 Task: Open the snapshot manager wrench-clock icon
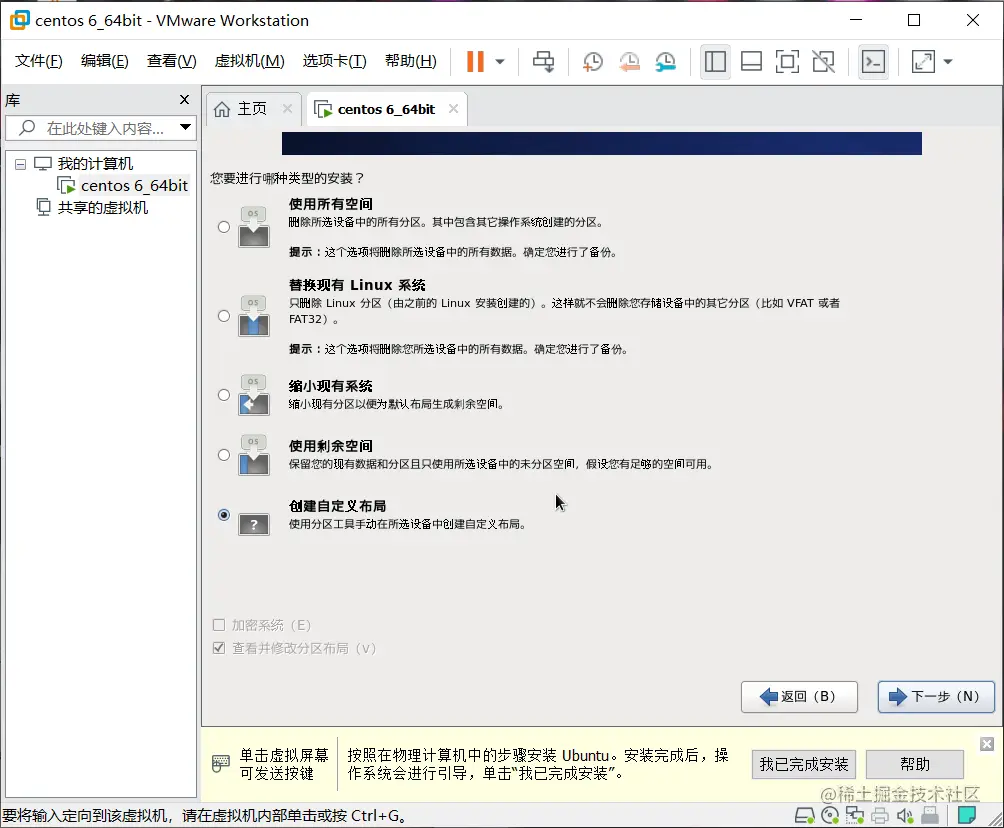665,61
